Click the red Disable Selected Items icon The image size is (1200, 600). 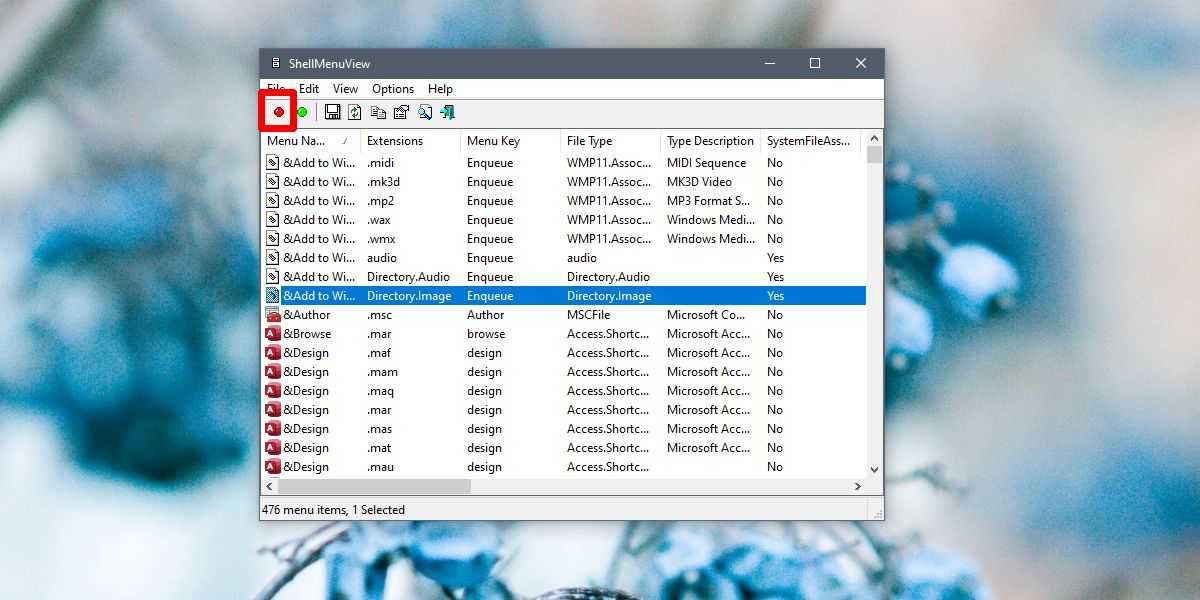[278, 112]
